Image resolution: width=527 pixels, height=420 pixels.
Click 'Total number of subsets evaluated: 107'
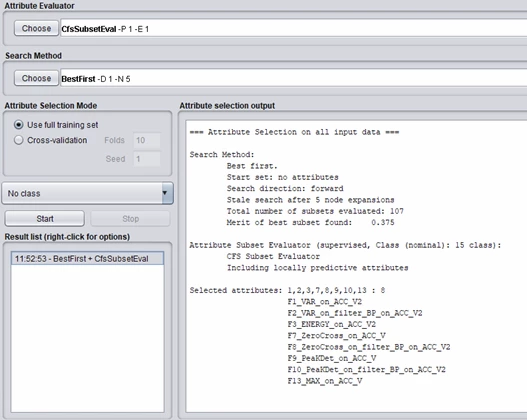[315, 211]
